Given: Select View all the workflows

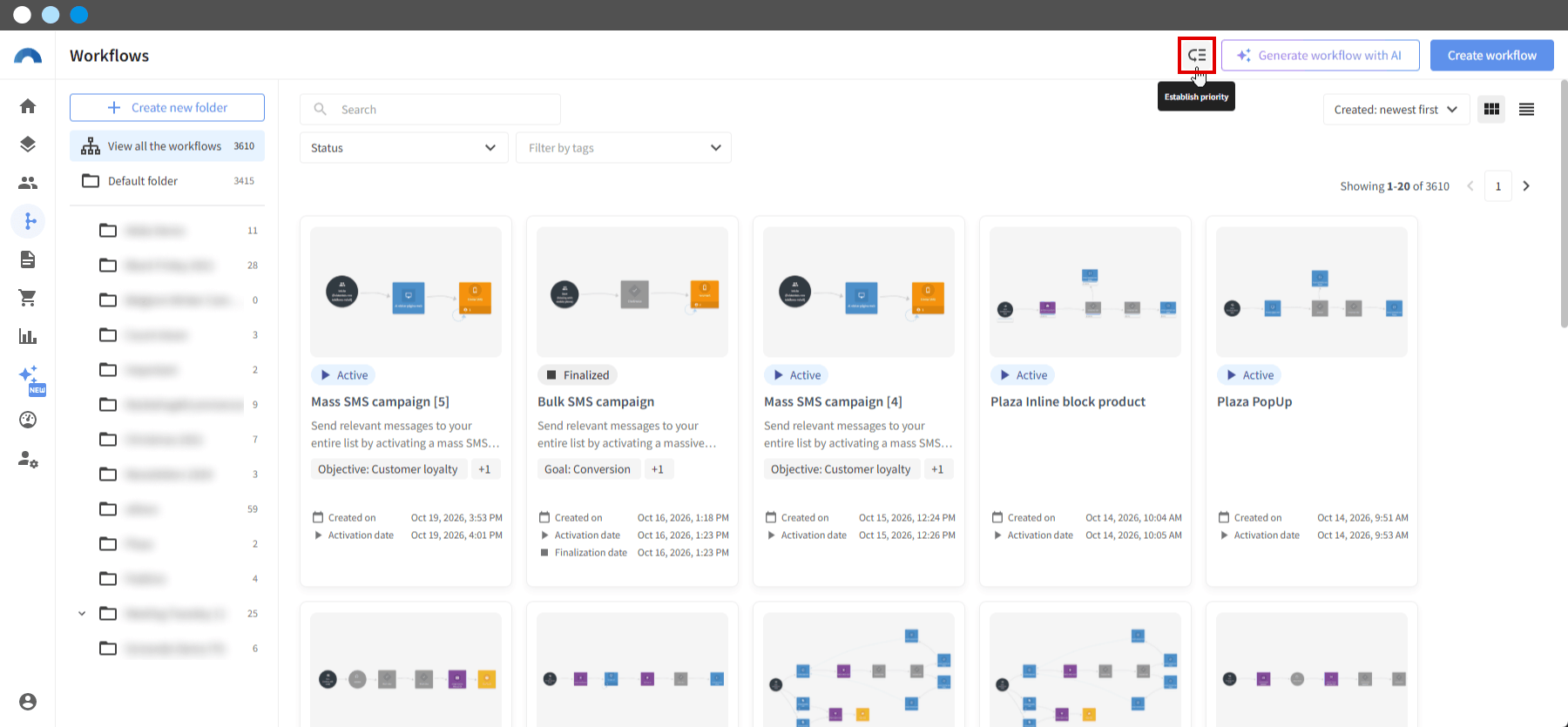Looking at the screenshot, I should 167,146.
